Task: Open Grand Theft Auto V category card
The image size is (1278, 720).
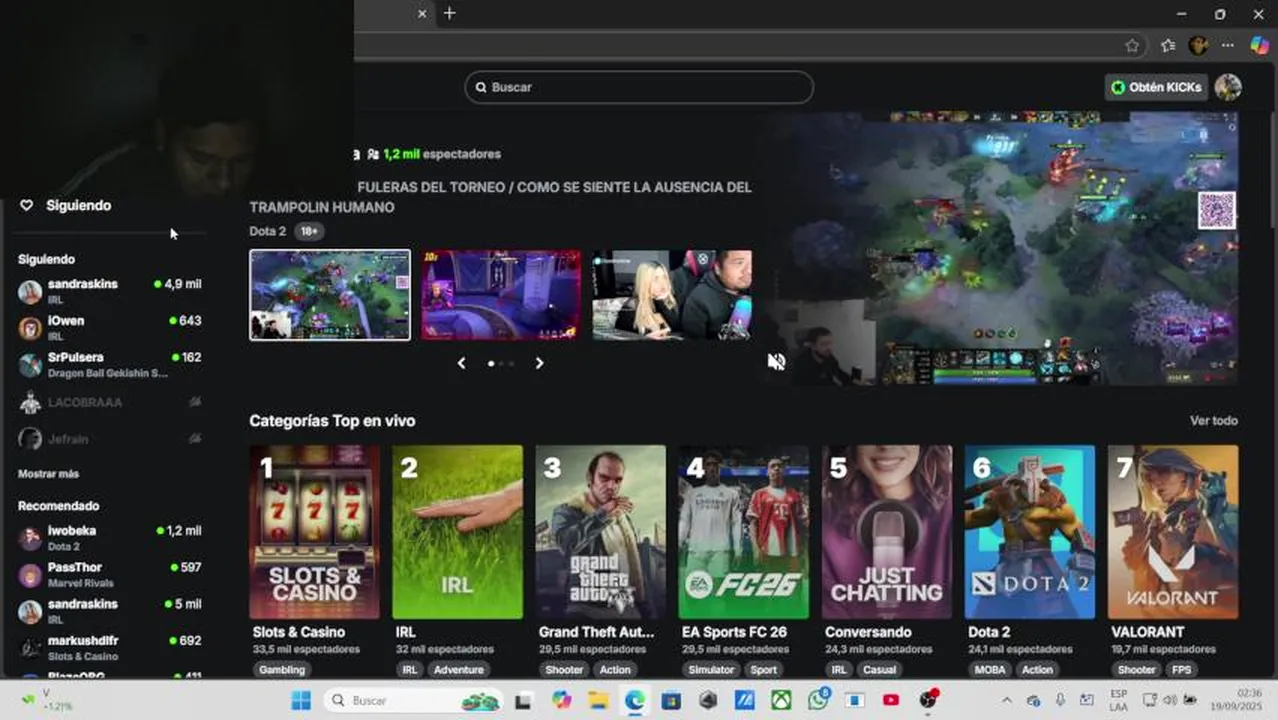Action: pyautogui.click(x=600, y=532)
